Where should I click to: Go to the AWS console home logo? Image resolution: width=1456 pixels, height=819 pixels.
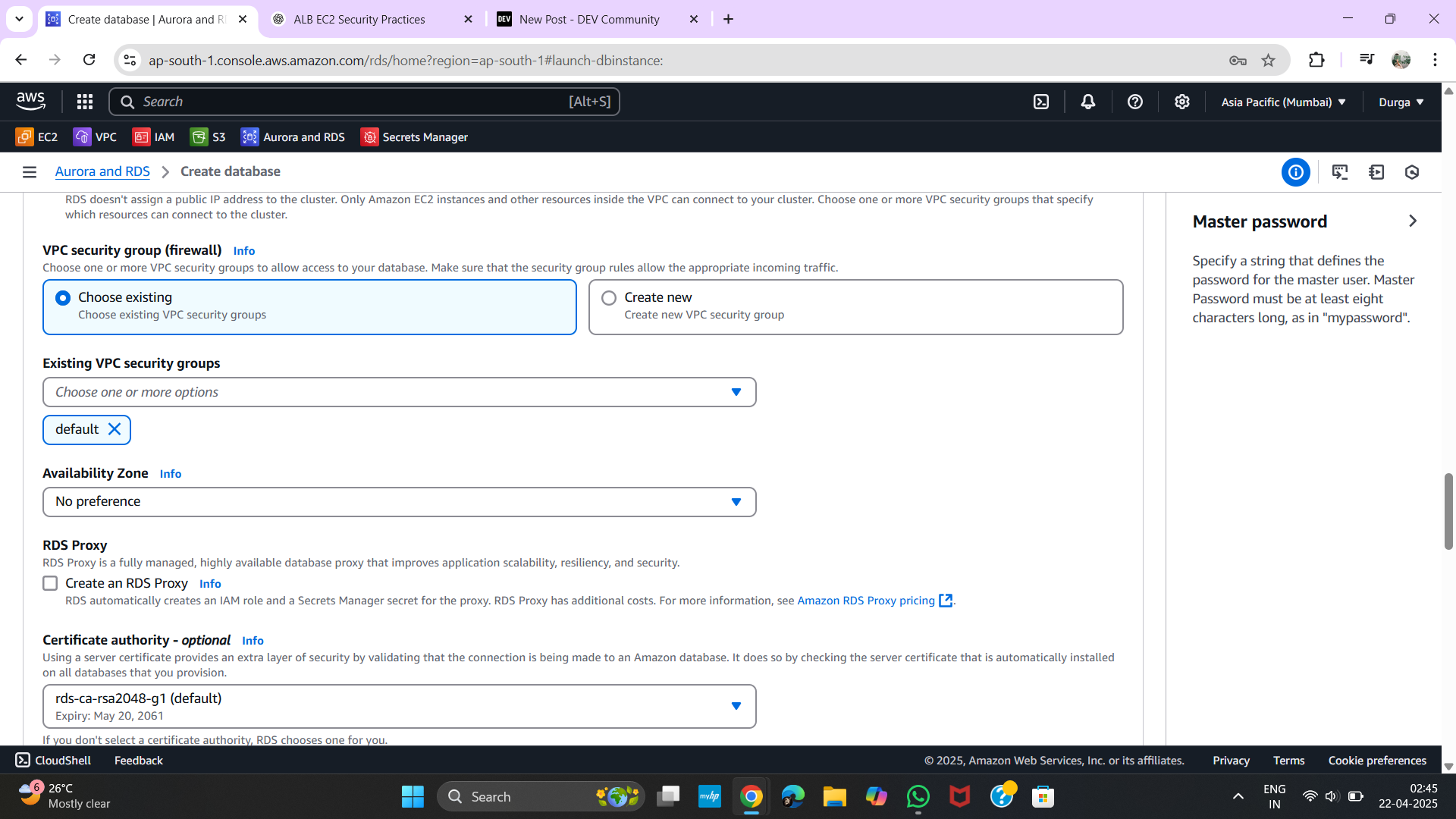click(x=31, y=101)
